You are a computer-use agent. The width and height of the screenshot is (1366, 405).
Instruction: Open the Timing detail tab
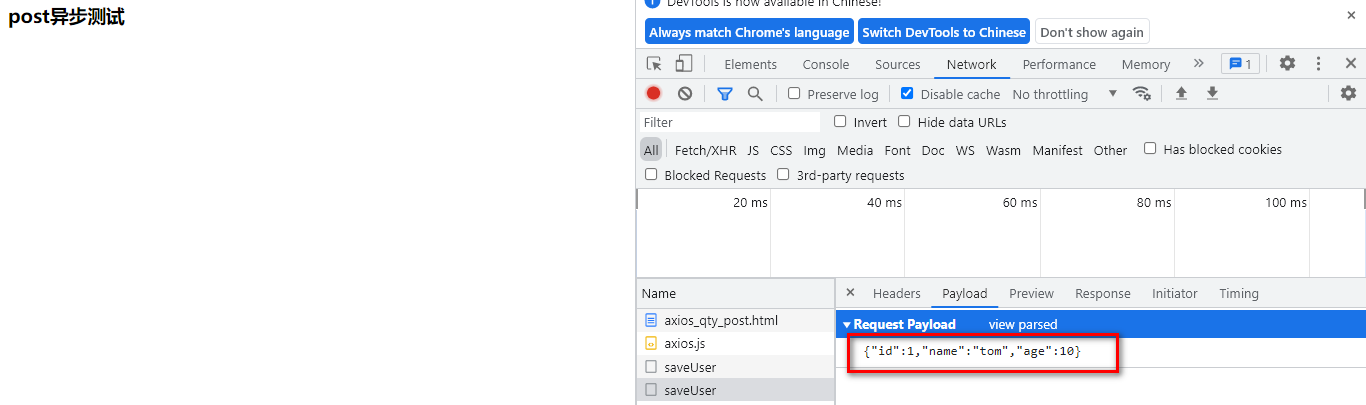pyautogui.click(x=1239, y=293)
